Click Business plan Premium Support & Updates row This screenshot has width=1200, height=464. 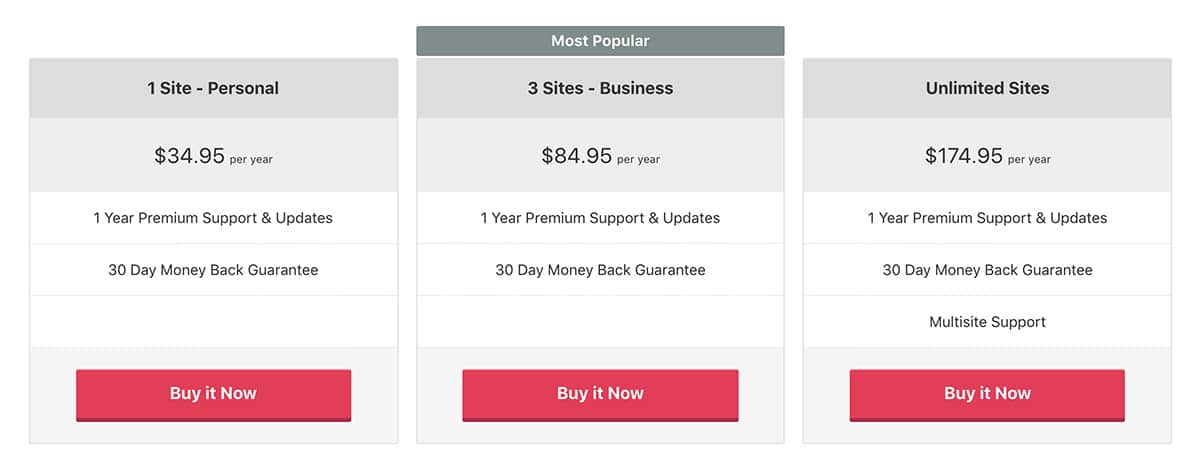click(600, 218)
